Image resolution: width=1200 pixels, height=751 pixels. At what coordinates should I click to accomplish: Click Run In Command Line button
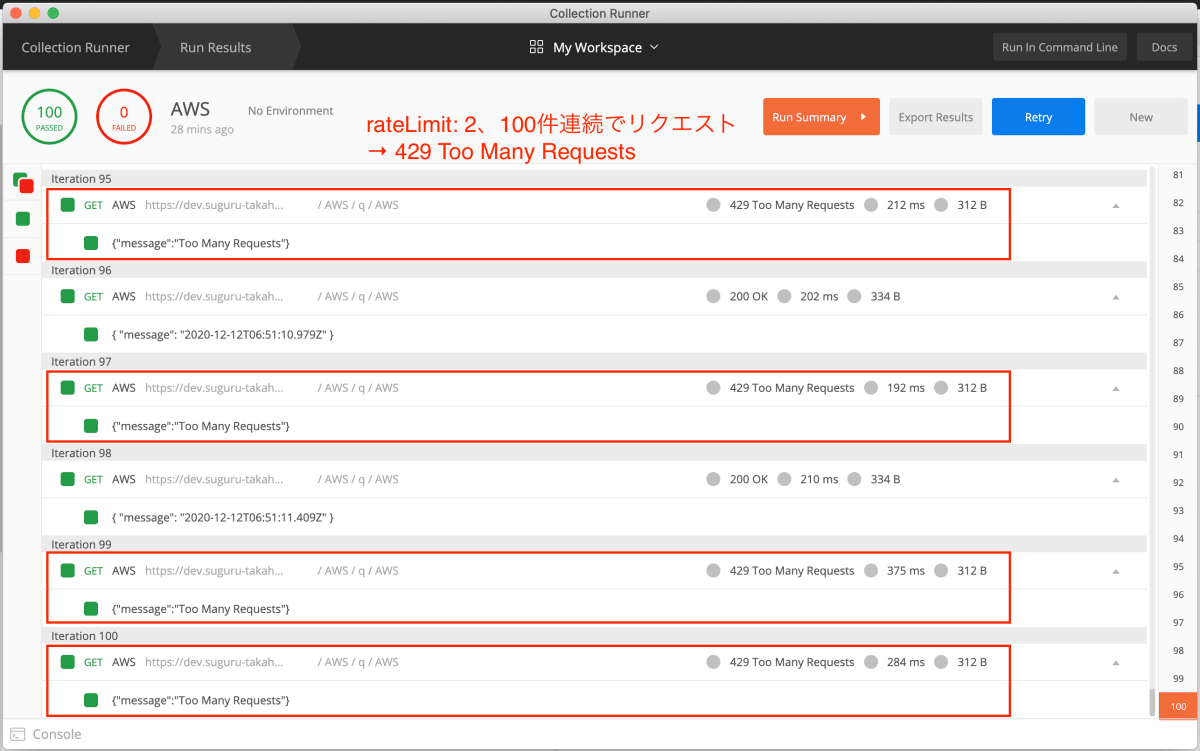1060,47
